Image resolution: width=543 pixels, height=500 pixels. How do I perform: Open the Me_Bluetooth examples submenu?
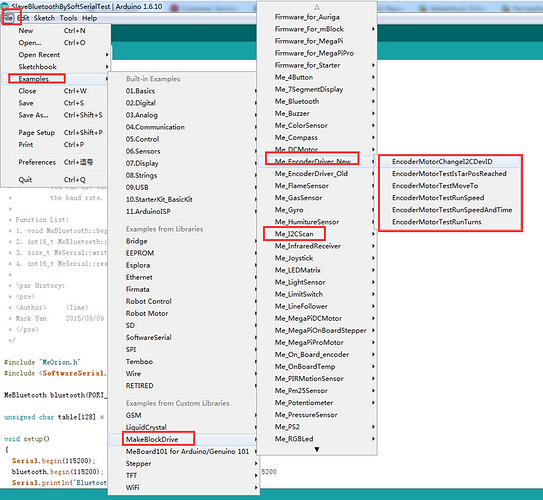[x=317, y=101]
